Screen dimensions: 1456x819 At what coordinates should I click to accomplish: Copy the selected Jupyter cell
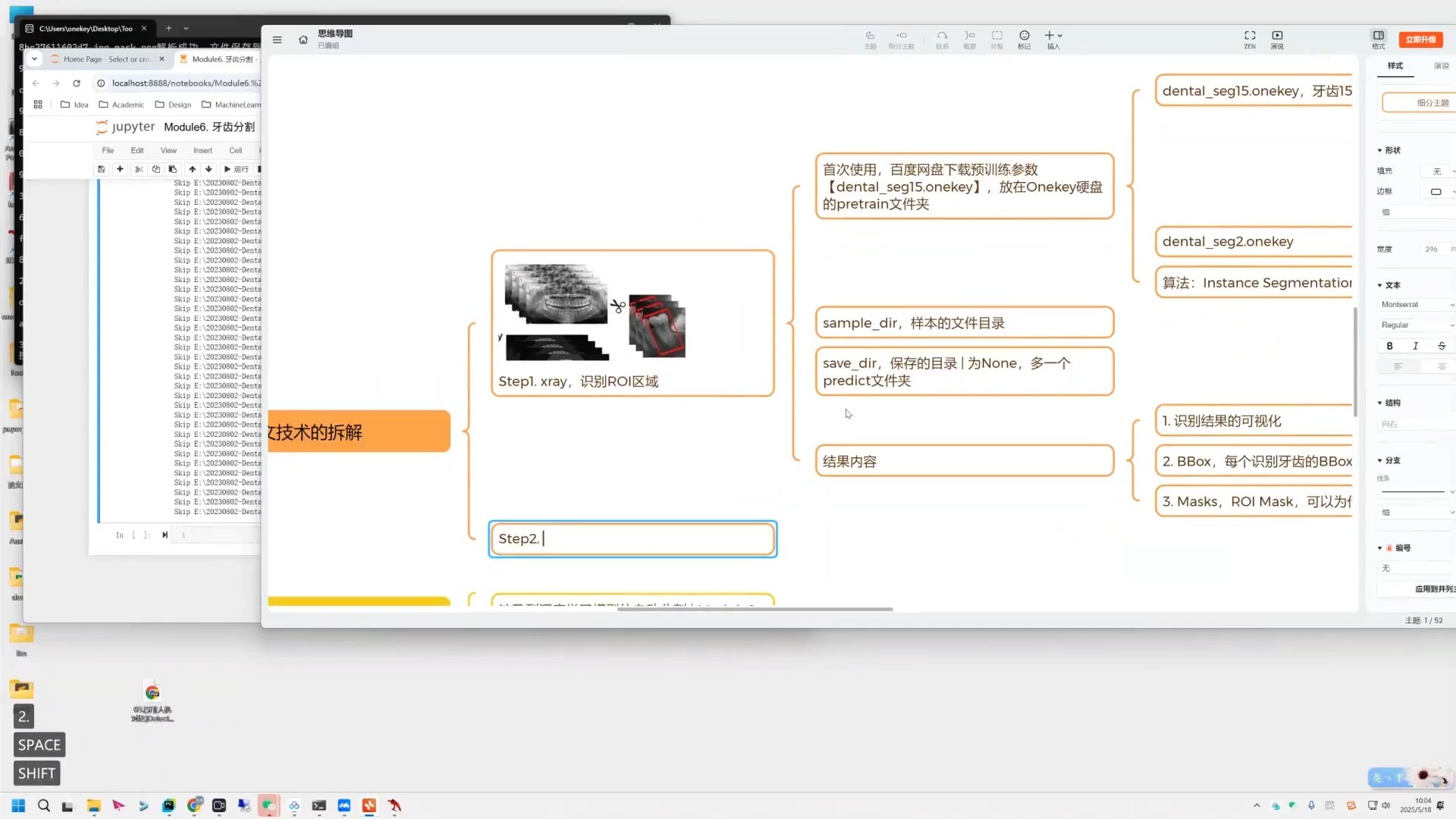coord(155,169)
